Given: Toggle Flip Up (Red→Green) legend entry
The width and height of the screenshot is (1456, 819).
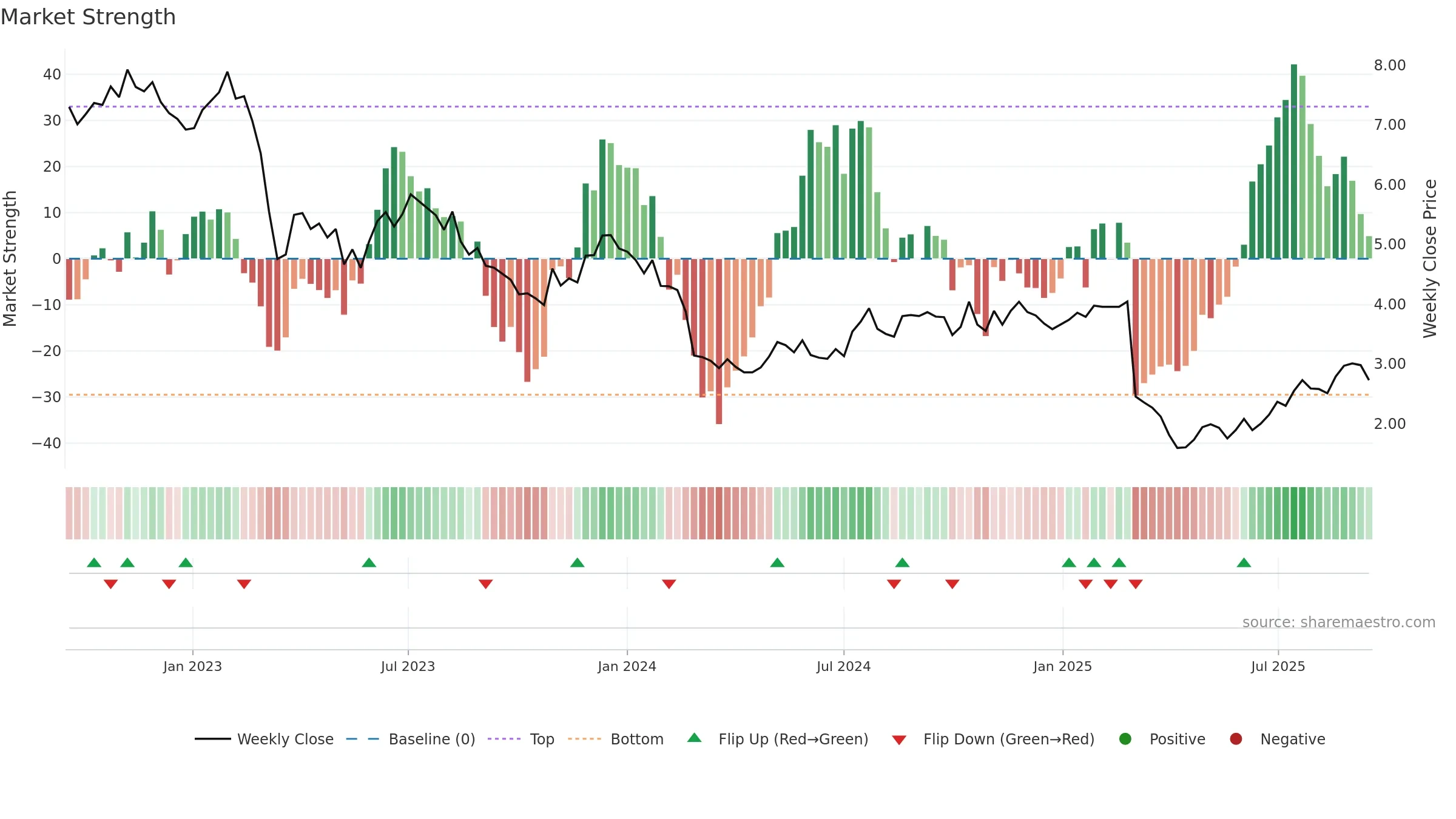Looking at the screenshot, I should [x=778, y=739].
